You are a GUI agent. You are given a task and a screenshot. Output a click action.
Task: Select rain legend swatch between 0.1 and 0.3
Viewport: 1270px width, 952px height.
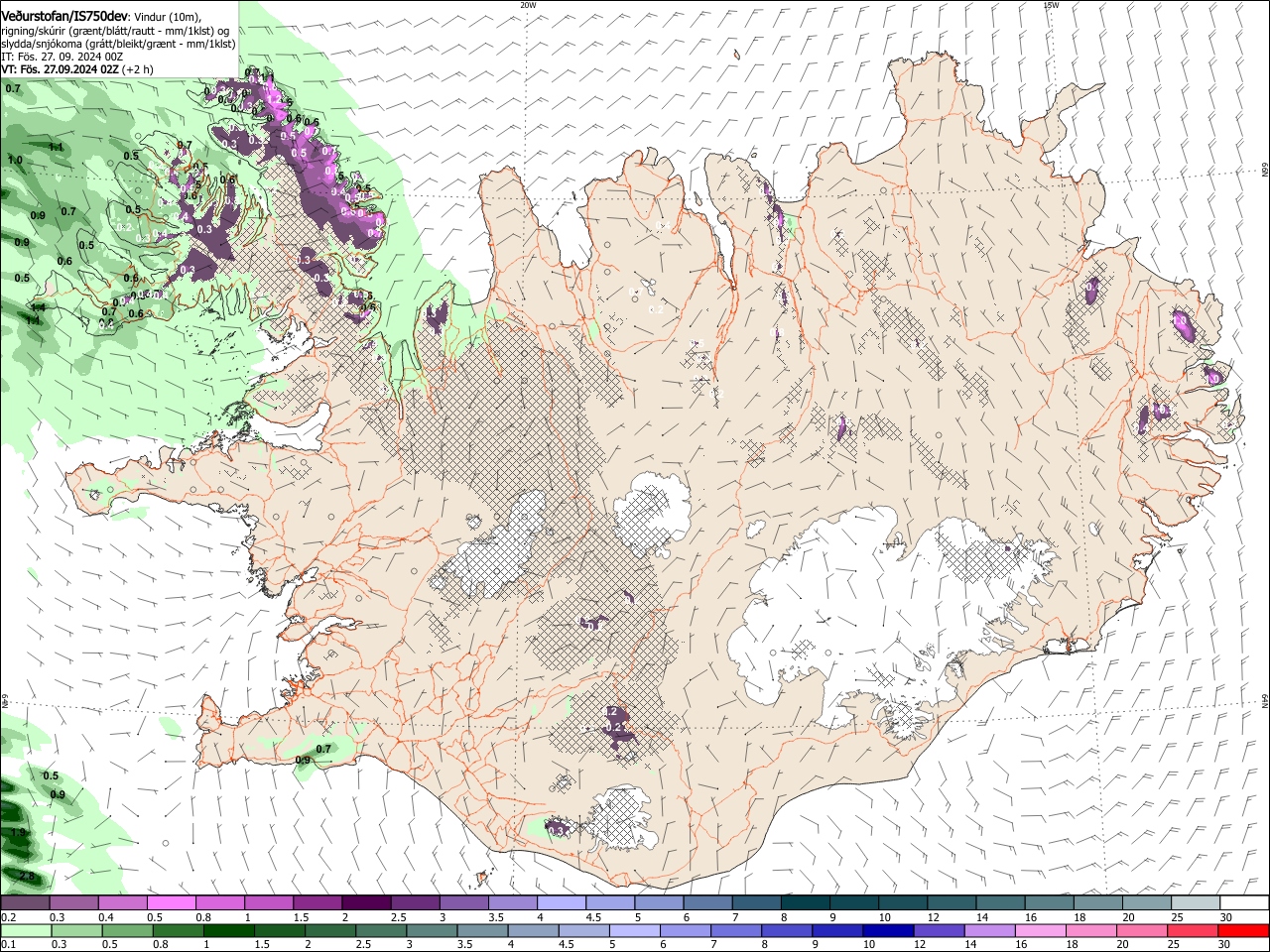(x=27, y=930)
